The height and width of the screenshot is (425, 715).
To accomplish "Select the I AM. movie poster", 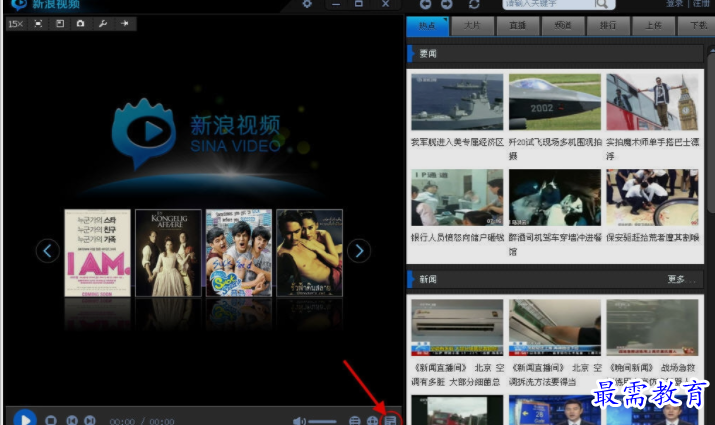I will point(98,253).
